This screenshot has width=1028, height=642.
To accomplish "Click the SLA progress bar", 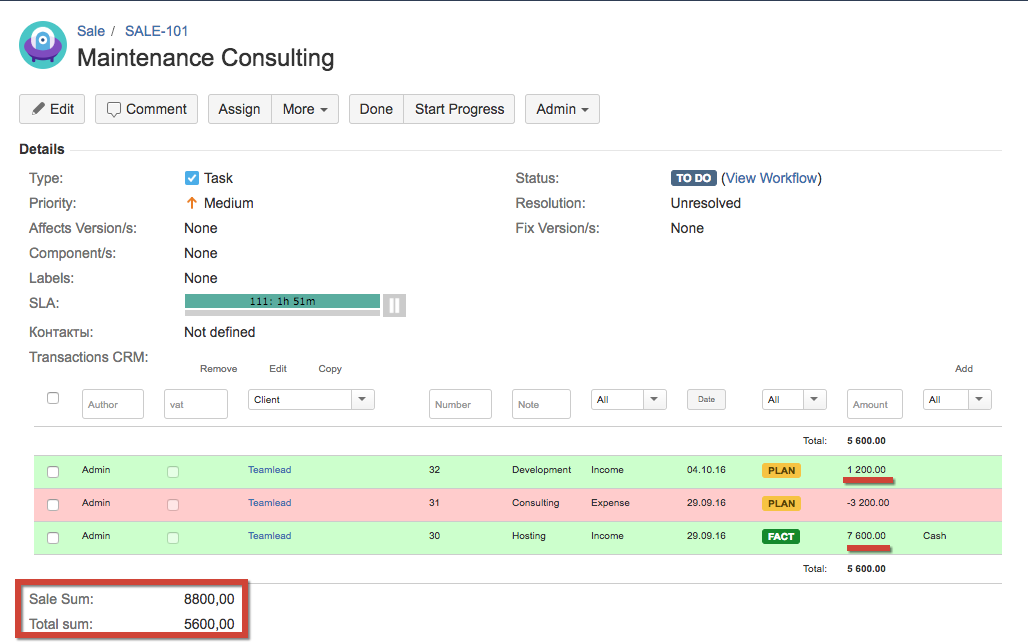I will point(282,301).
